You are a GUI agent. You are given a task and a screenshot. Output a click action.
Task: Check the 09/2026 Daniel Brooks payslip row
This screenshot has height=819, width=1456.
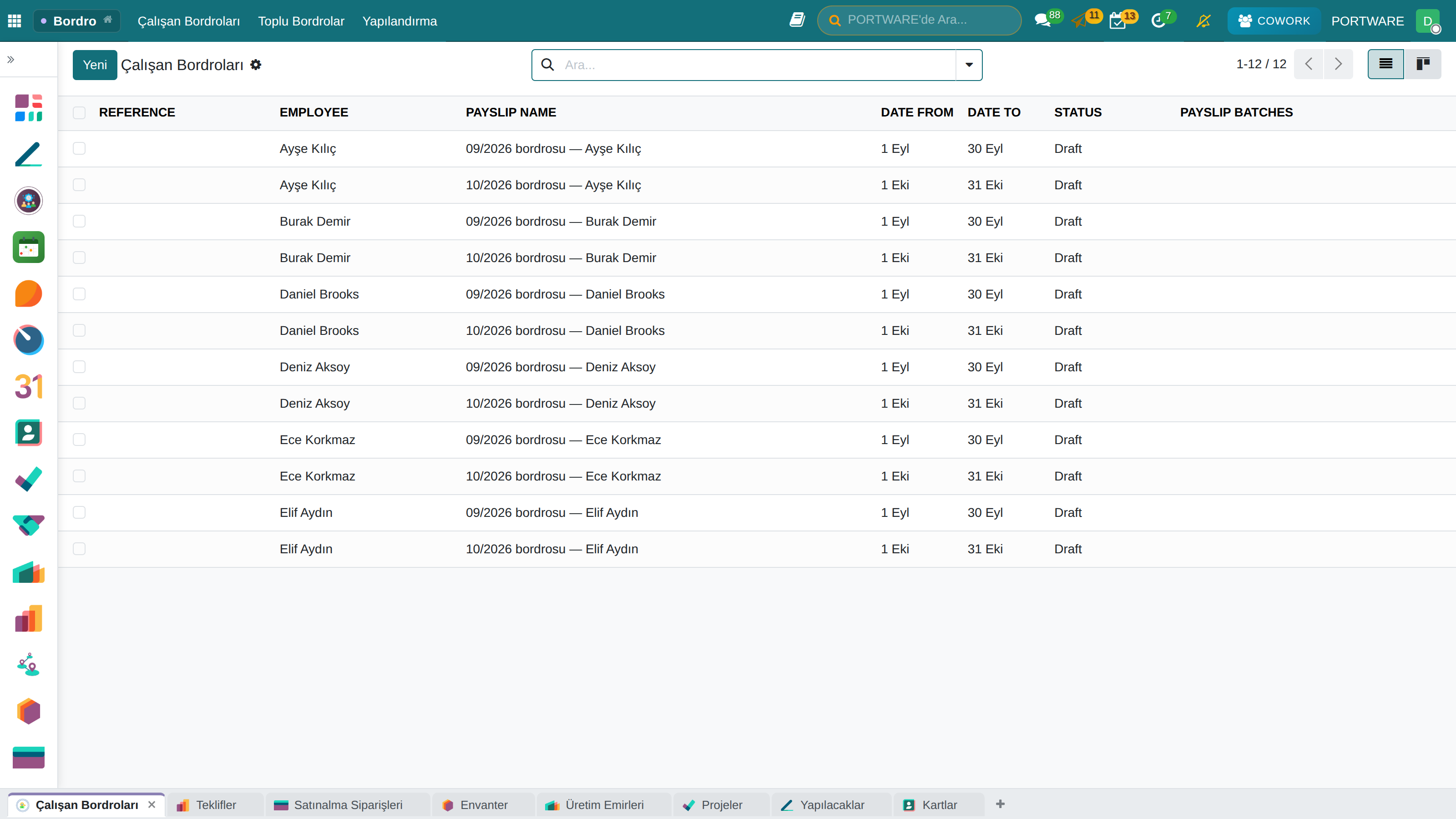[79, 294]
